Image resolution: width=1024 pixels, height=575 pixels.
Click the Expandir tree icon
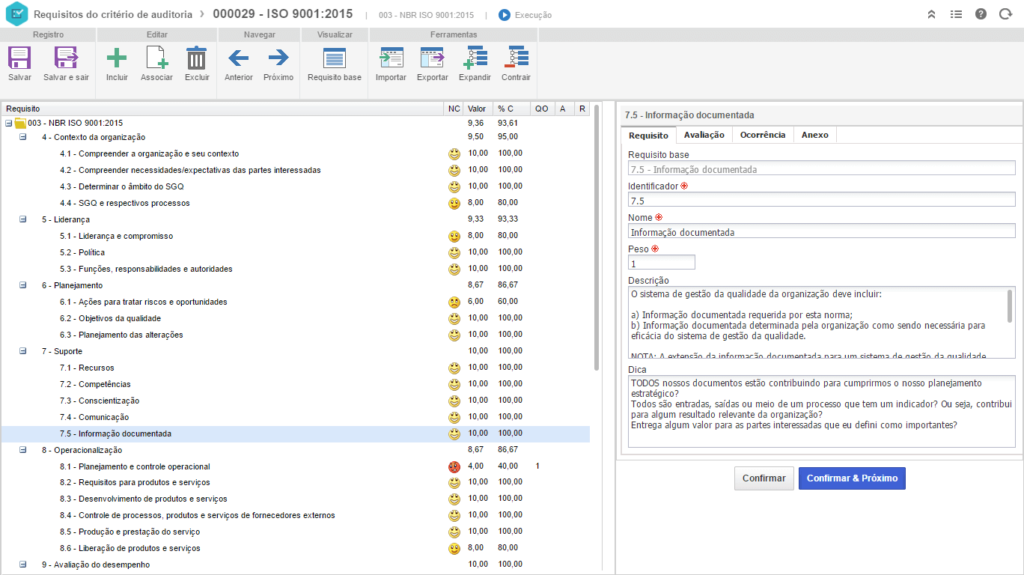[474, 58]
